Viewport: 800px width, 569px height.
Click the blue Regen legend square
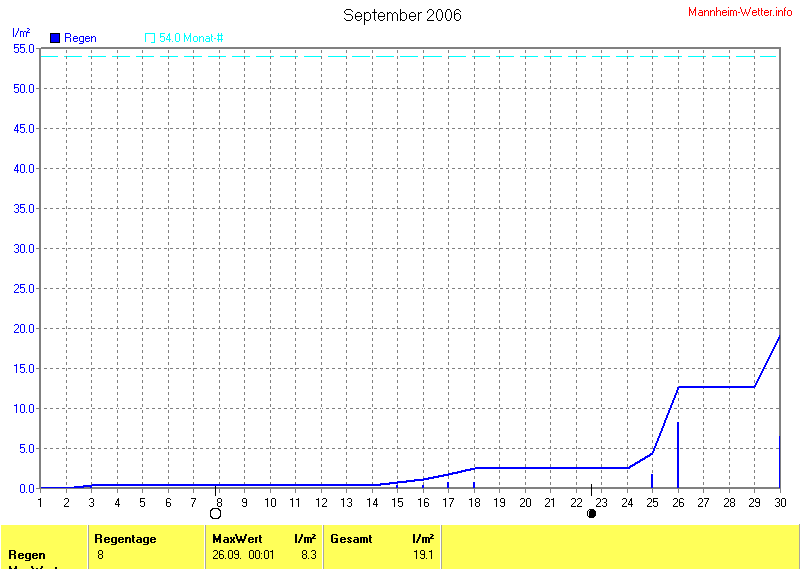(55, 38)
